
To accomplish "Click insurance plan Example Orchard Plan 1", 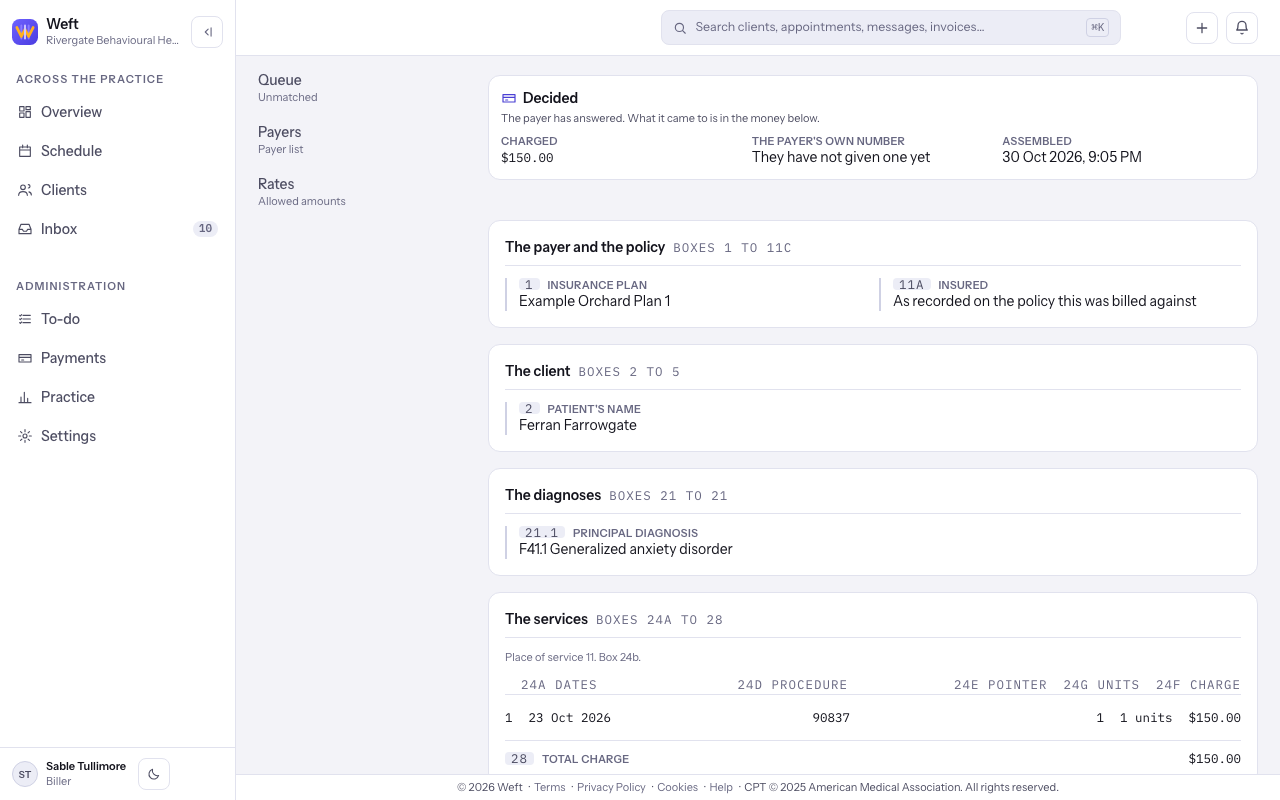I will 595,301.
